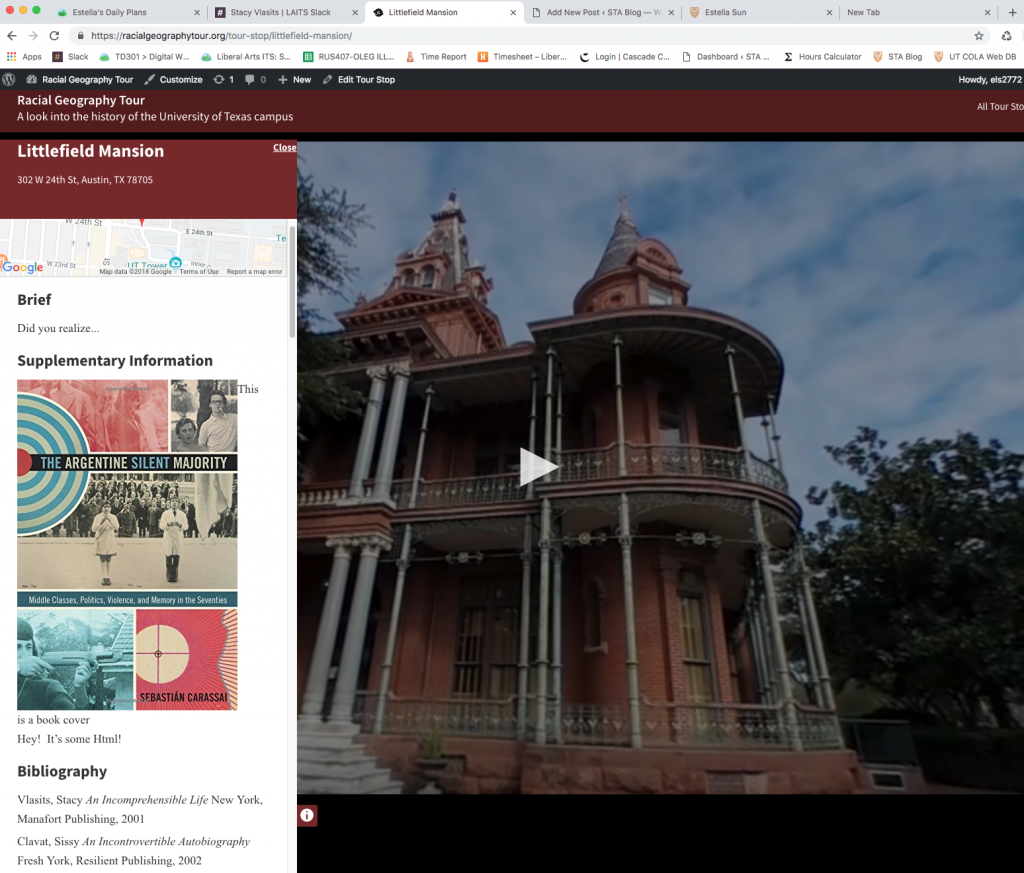1024x873 pixels.
Task: Close the Littlefield Mansion panel
Action: 284,147
